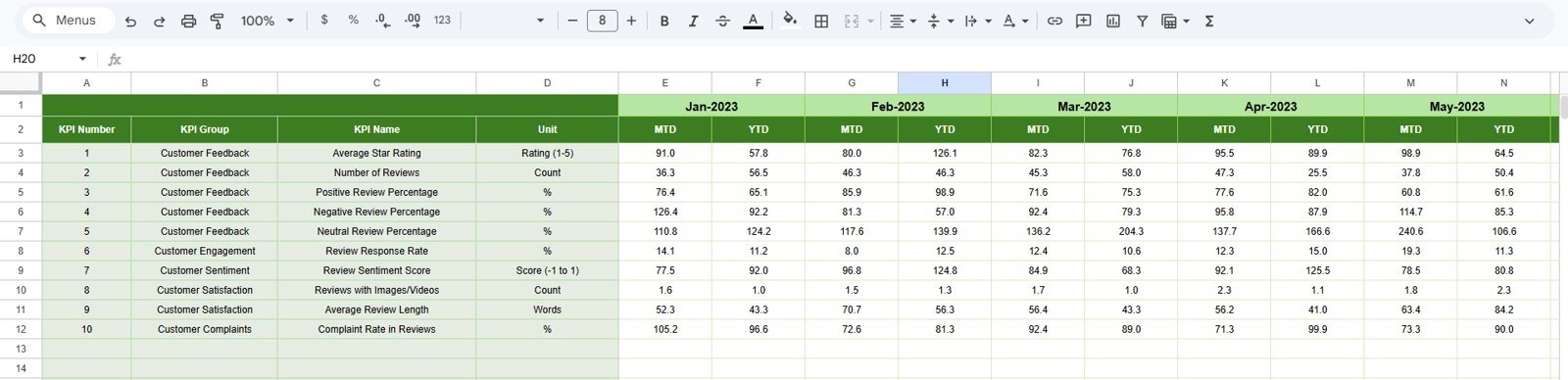The image size is (1568, 380).
Task: Click the font size box showing 8
Action: coord(602,20)
